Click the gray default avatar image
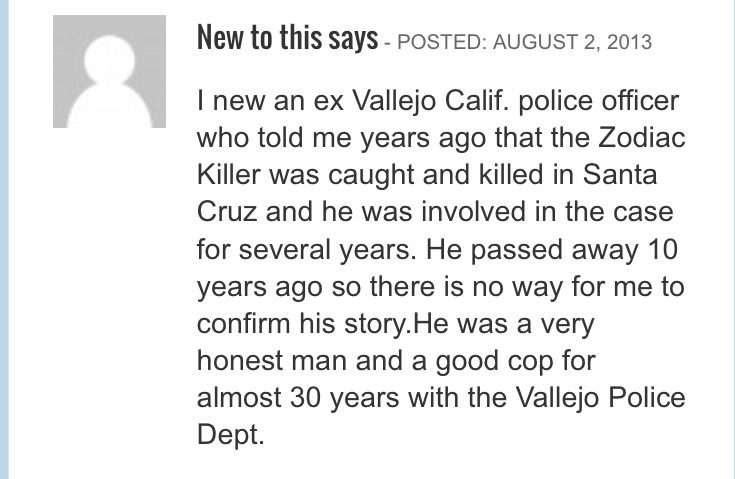 [x=109, y=71]
